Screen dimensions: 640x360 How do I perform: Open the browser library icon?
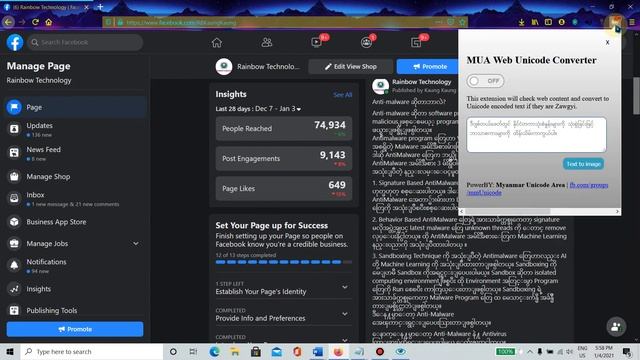click(x=535, y=22)
